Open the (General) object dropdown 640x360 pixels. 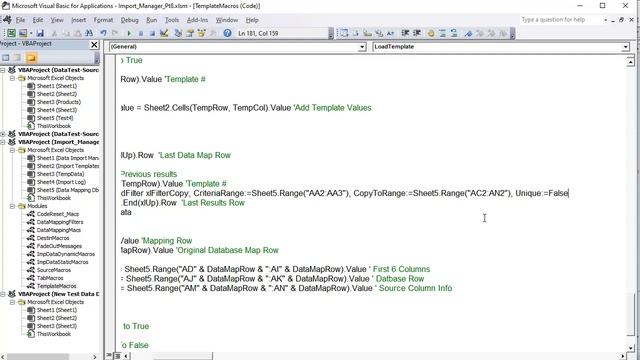click(362, 47)
